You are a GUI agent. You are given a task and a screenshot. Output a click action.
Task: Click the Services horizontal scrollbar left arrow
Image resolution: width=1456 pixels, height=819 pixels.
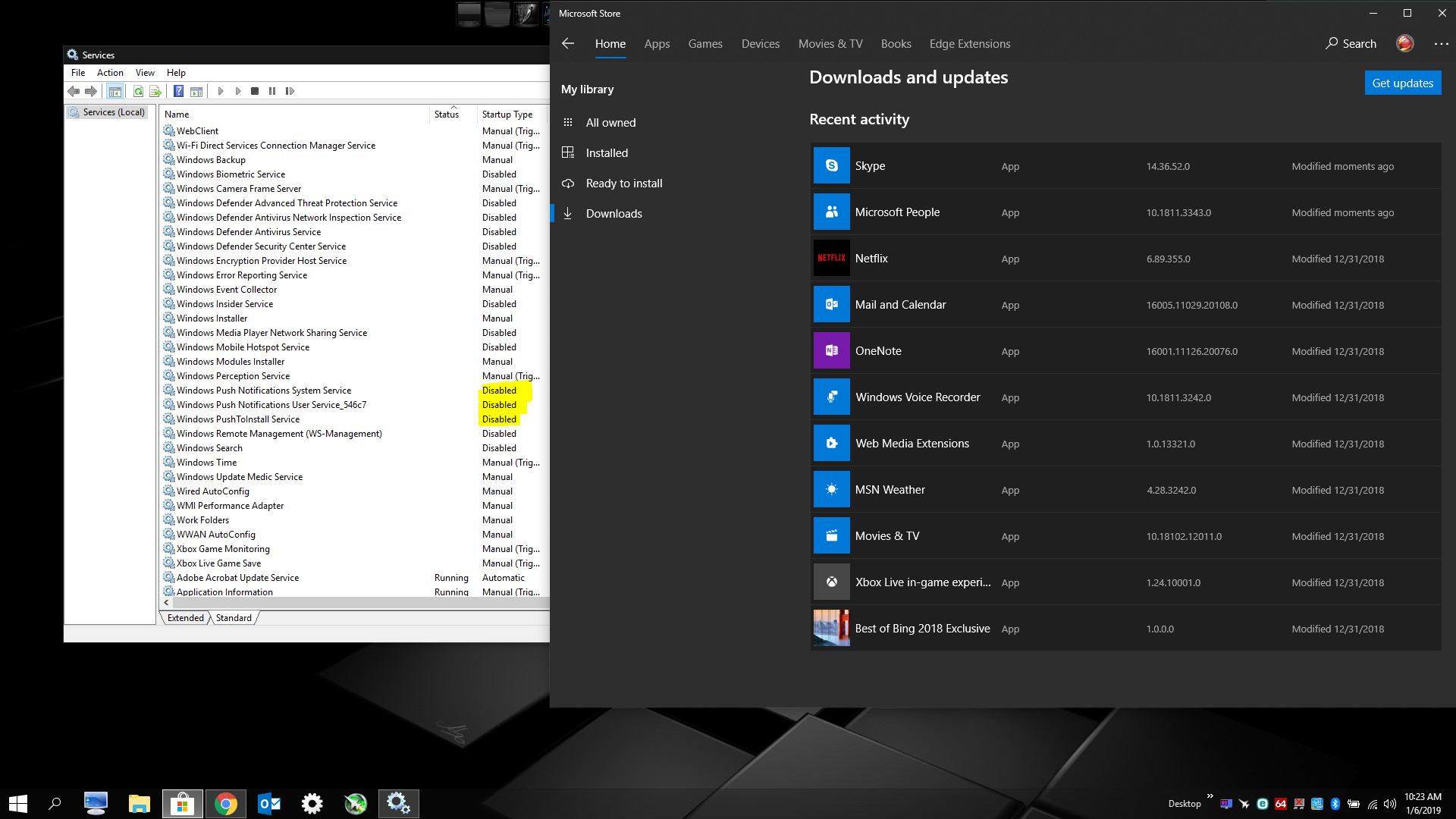167,603
